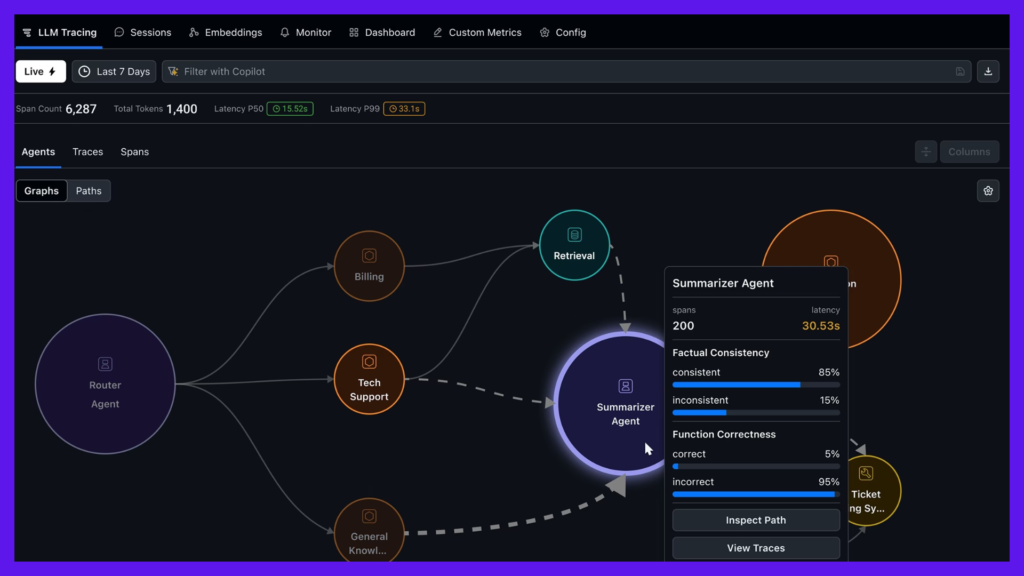
Task: Select the Ticket system node
Action: point(866,489)
